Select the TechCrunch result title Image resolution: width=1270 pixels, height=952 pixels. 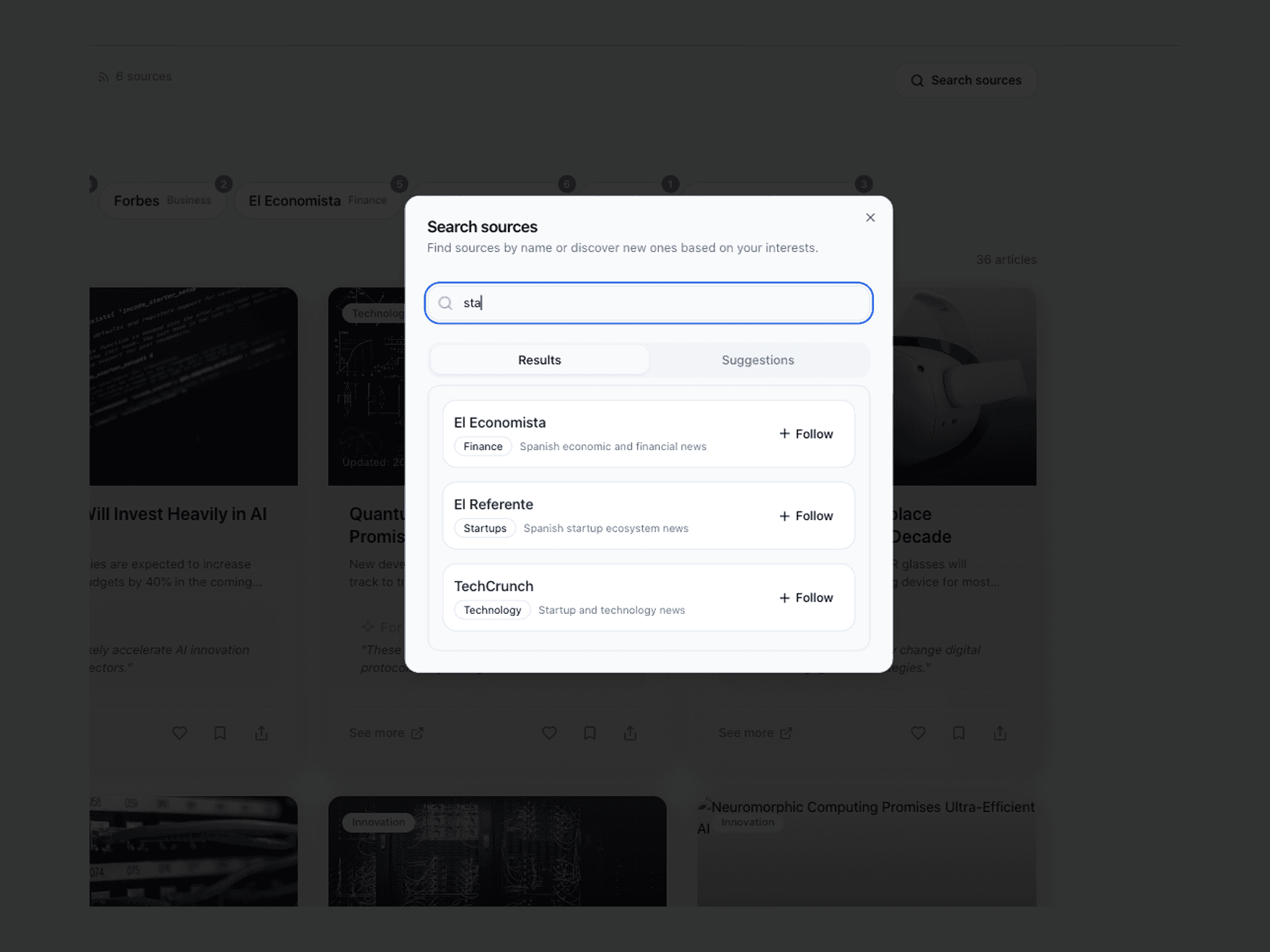(x=494, y=586)
